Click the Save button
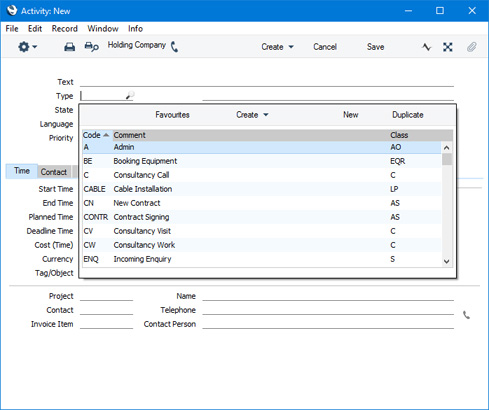The height and width of the screenshot is (410, 489). click(x=375, y=47)
